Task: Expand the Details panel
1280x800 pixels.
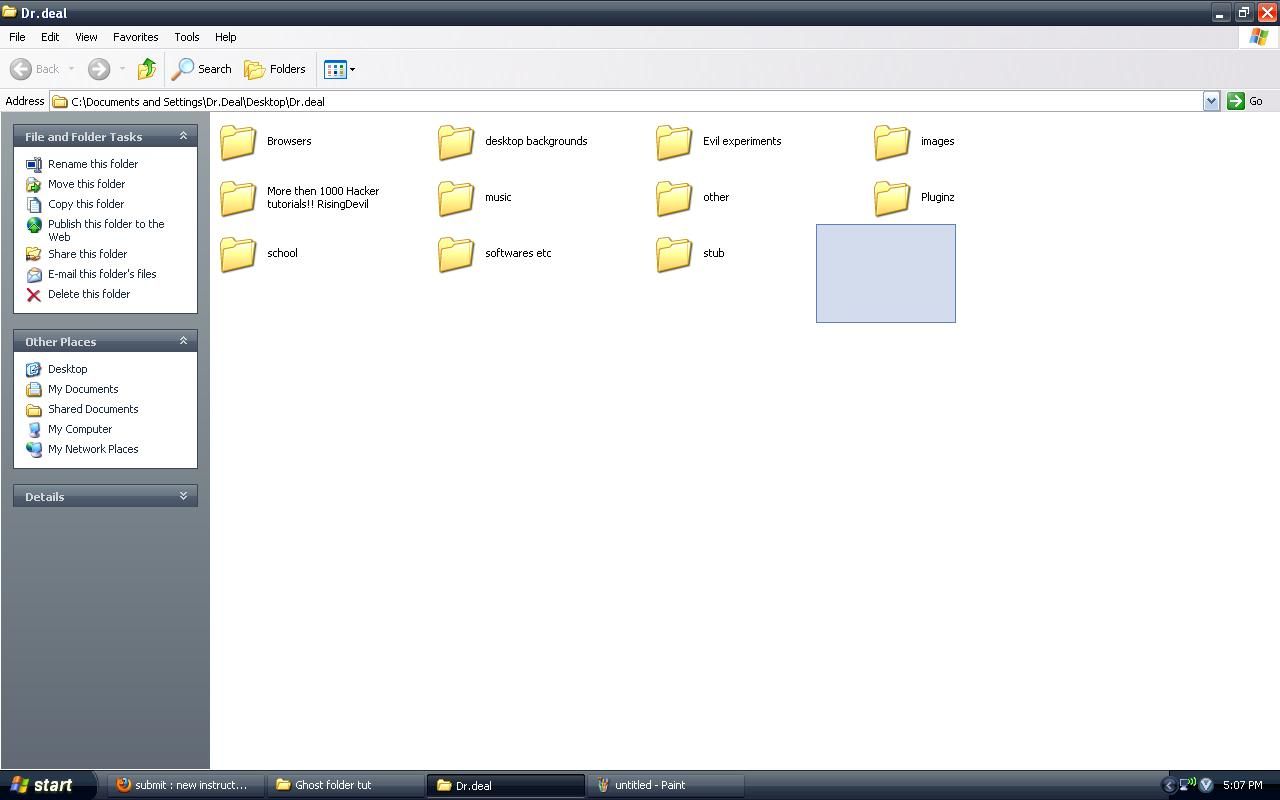Action: [183, 495]
